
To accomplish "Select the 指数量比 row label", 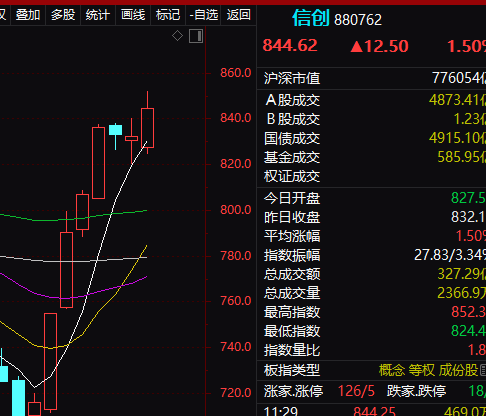I will tap(292, 350).
